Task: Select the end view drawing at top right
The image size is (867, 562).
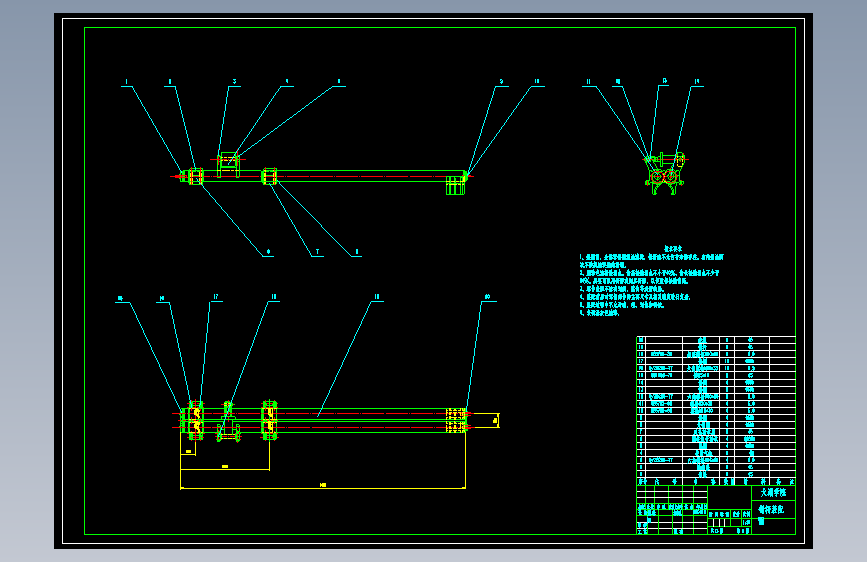Action: [665, 174]
